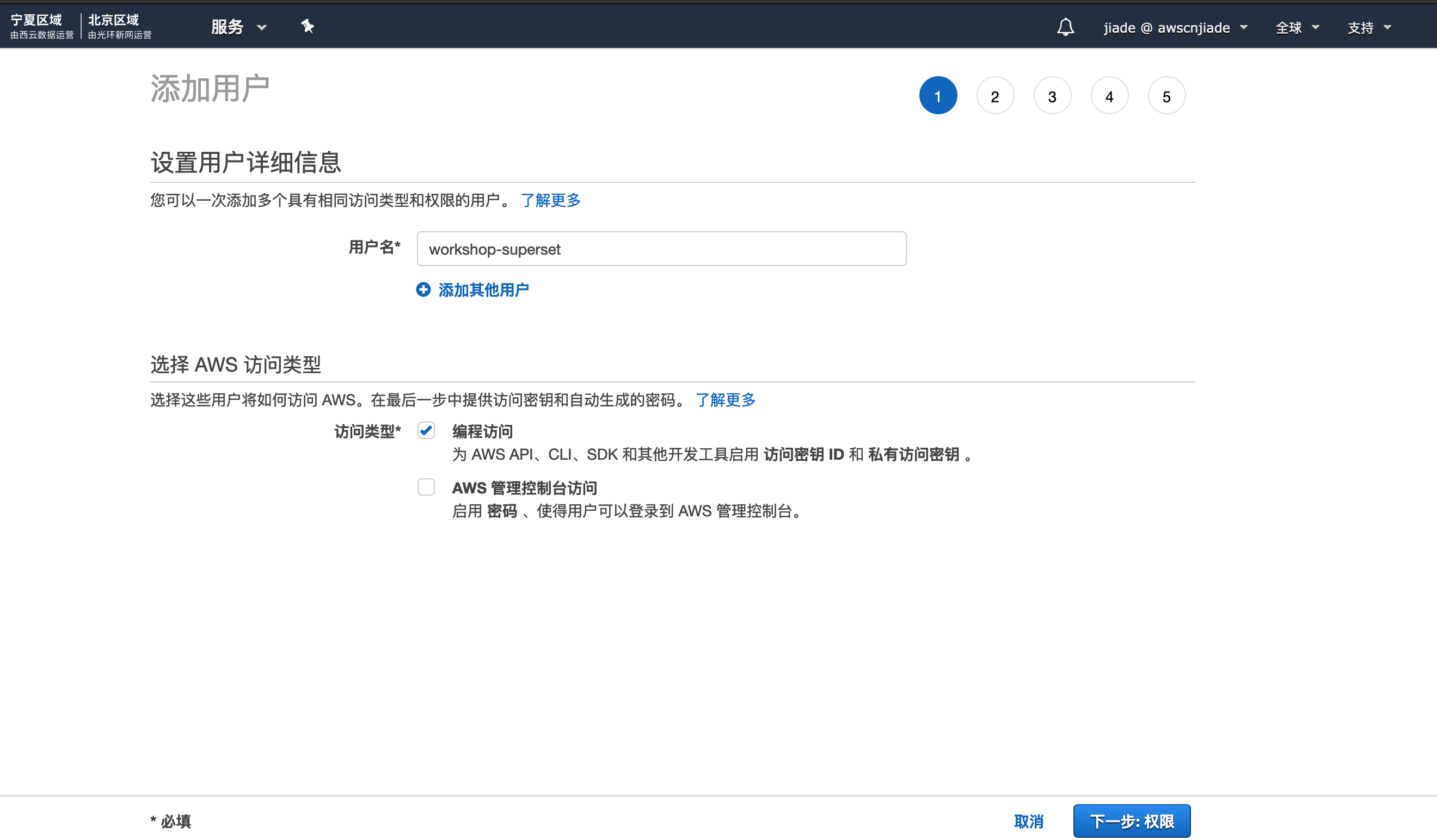Click the plus icon for adding another user
Image resolution: width=1437 pixels, height=840 pixels.
click(423, 289)
